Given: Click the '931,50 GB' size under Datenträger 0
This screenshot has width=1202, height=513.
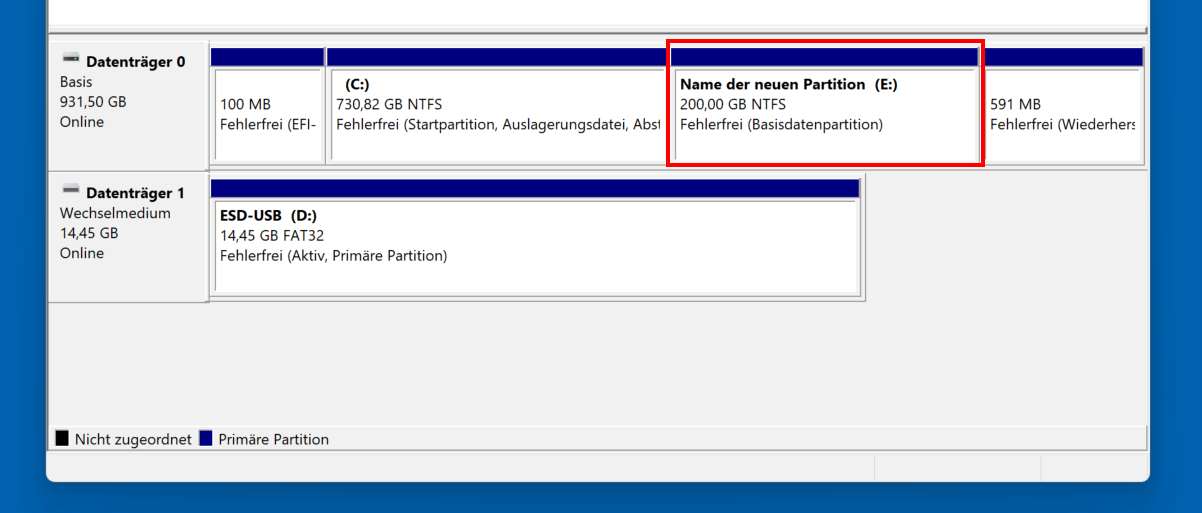Looking at the screenshot, I should (x=93, y=102).
